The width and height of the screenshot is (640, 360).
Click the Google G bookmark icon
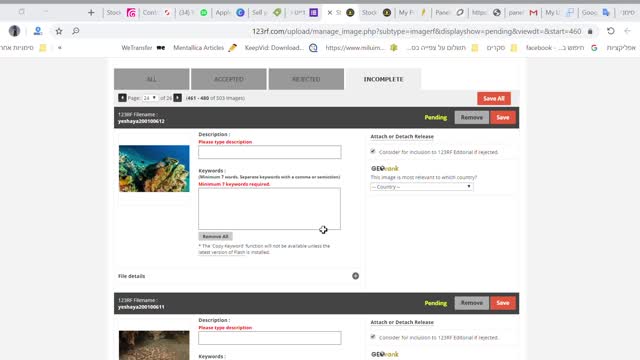[594, 48]
